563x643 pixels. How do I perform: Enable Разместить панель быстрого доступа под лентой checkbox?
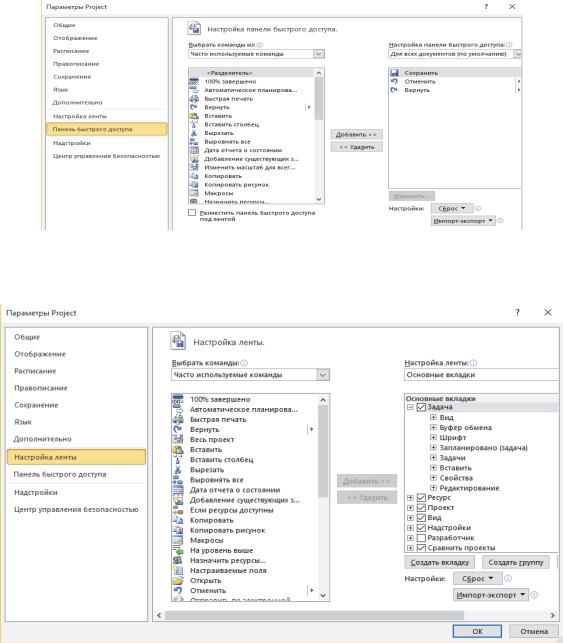pyautogui.click(x=192, y=212)
